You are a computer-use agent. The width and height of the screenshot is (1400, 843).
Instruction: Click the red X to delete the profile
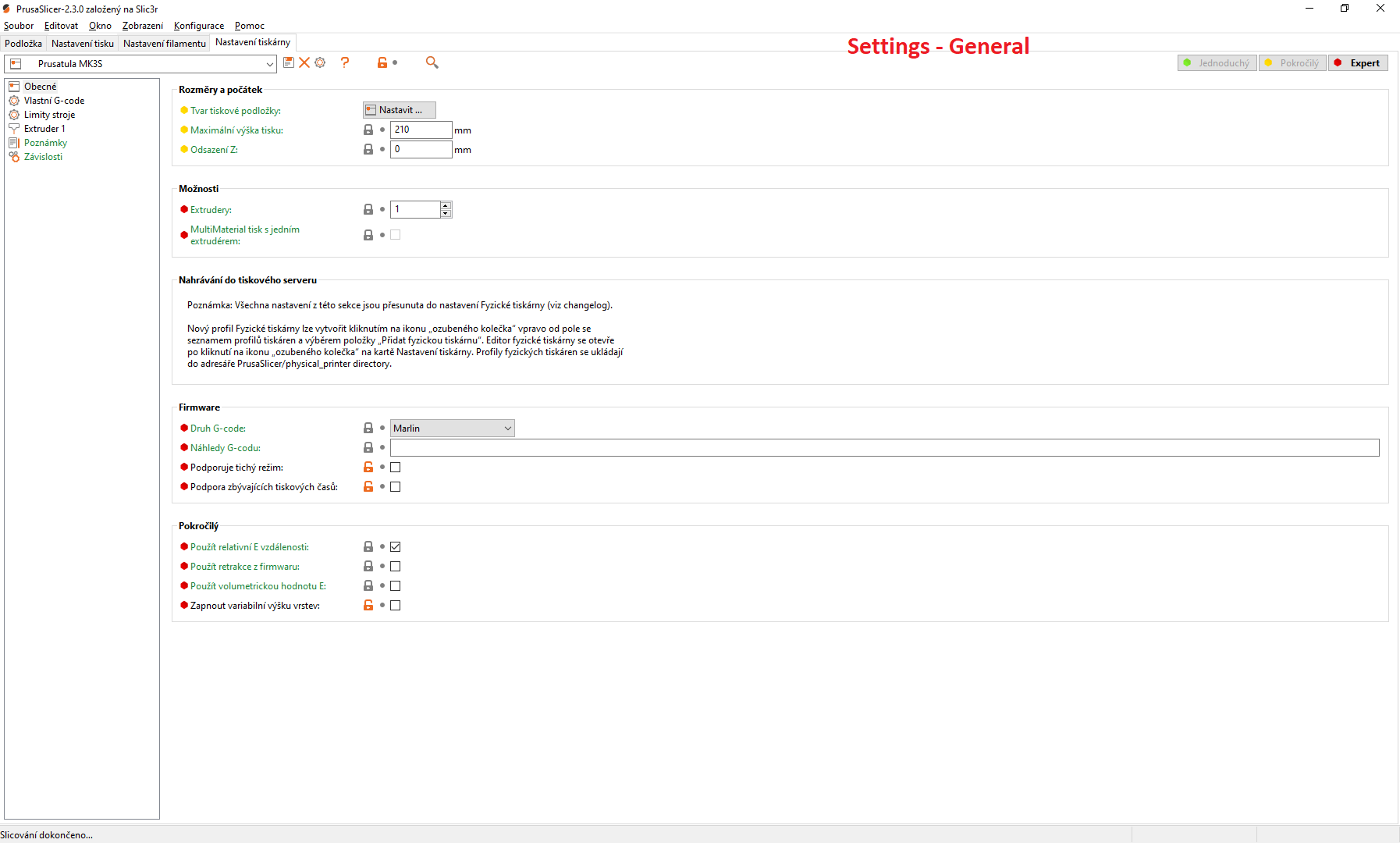pyautogui.click(x=304, y=62)
